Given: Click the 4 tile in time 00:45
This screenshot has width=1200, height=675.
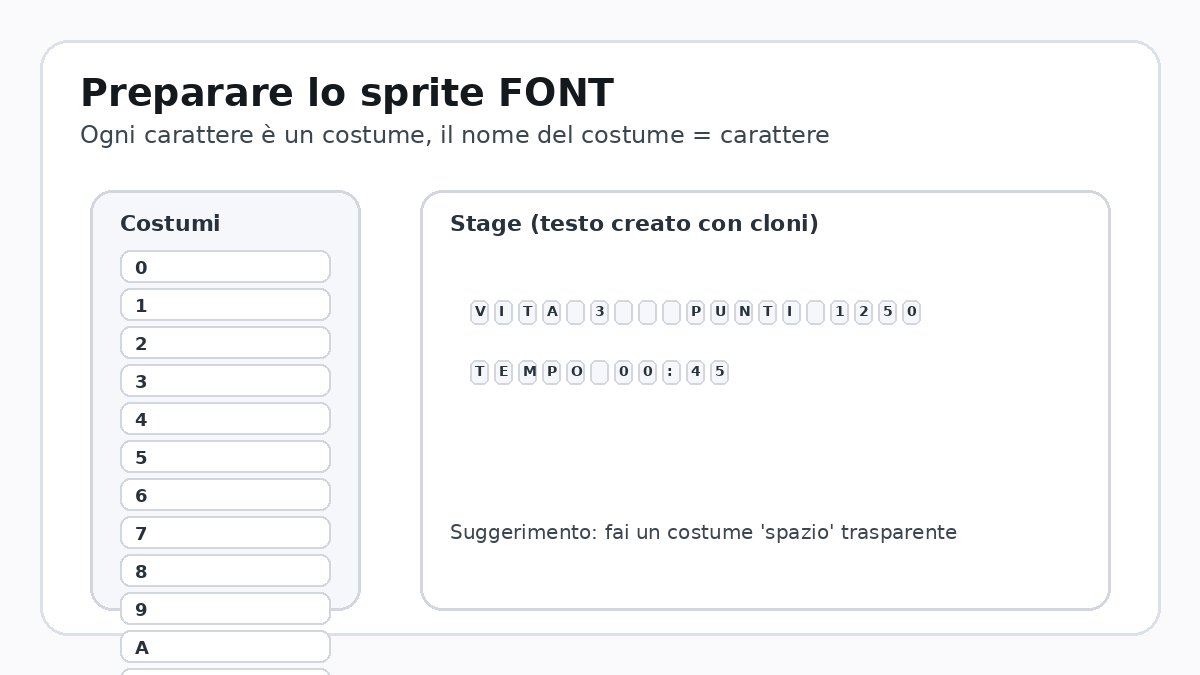Looking at the screenshot, I should [696, 372].
